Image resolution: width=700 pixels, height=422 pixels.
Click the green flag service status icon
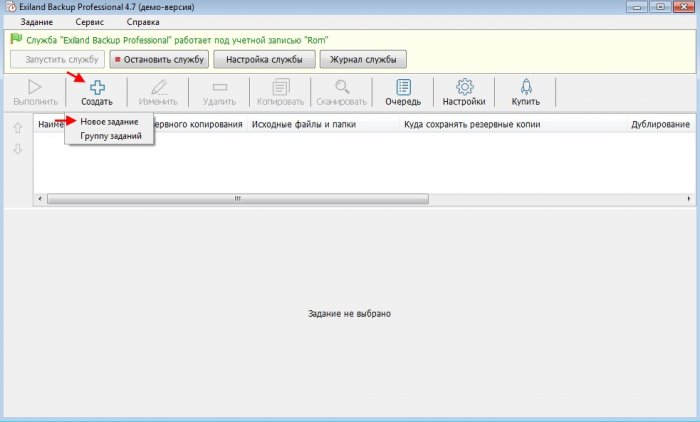click(16, 39)
